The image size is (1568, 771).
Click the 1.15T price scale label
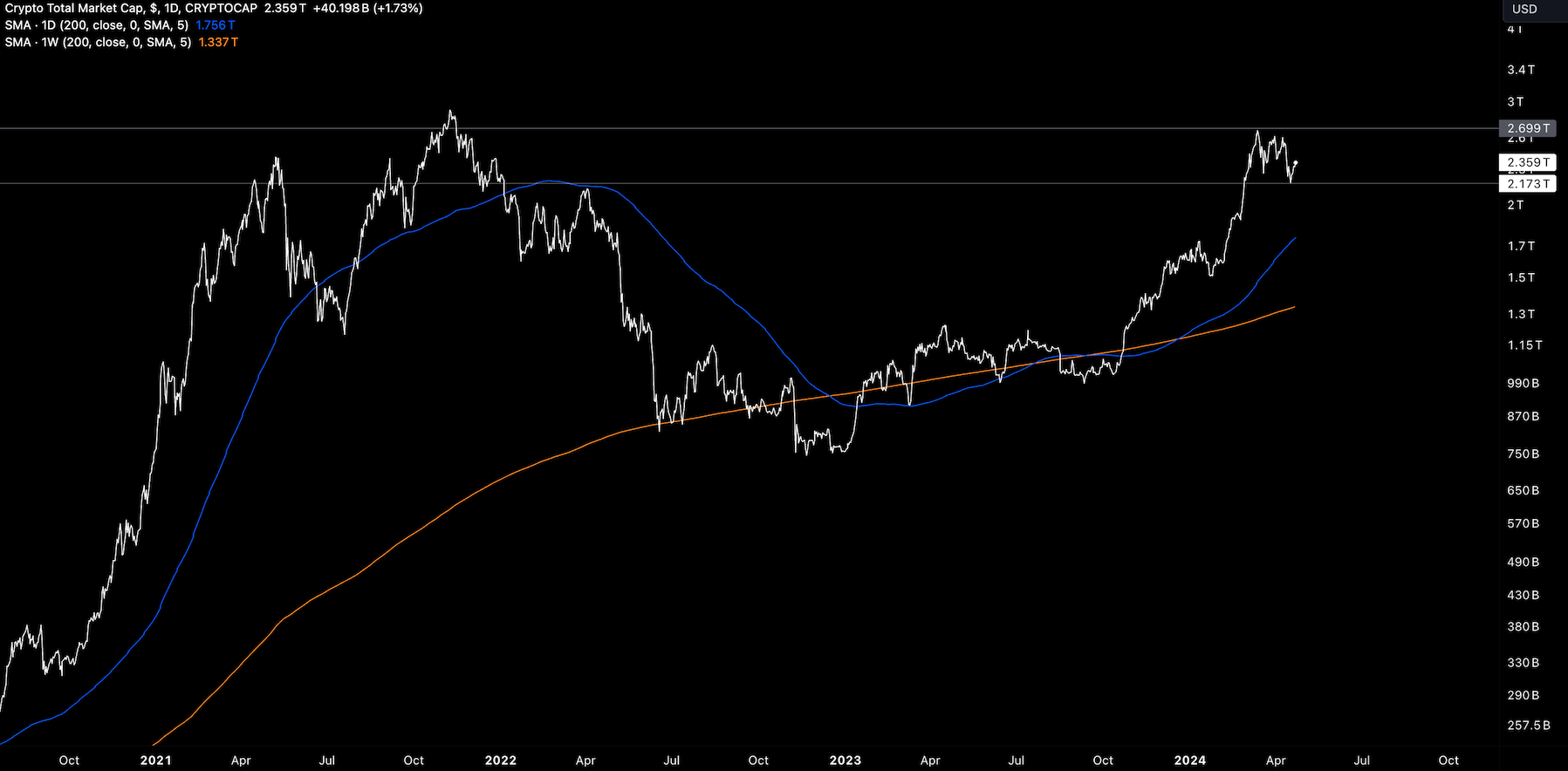coord(1524,345)
